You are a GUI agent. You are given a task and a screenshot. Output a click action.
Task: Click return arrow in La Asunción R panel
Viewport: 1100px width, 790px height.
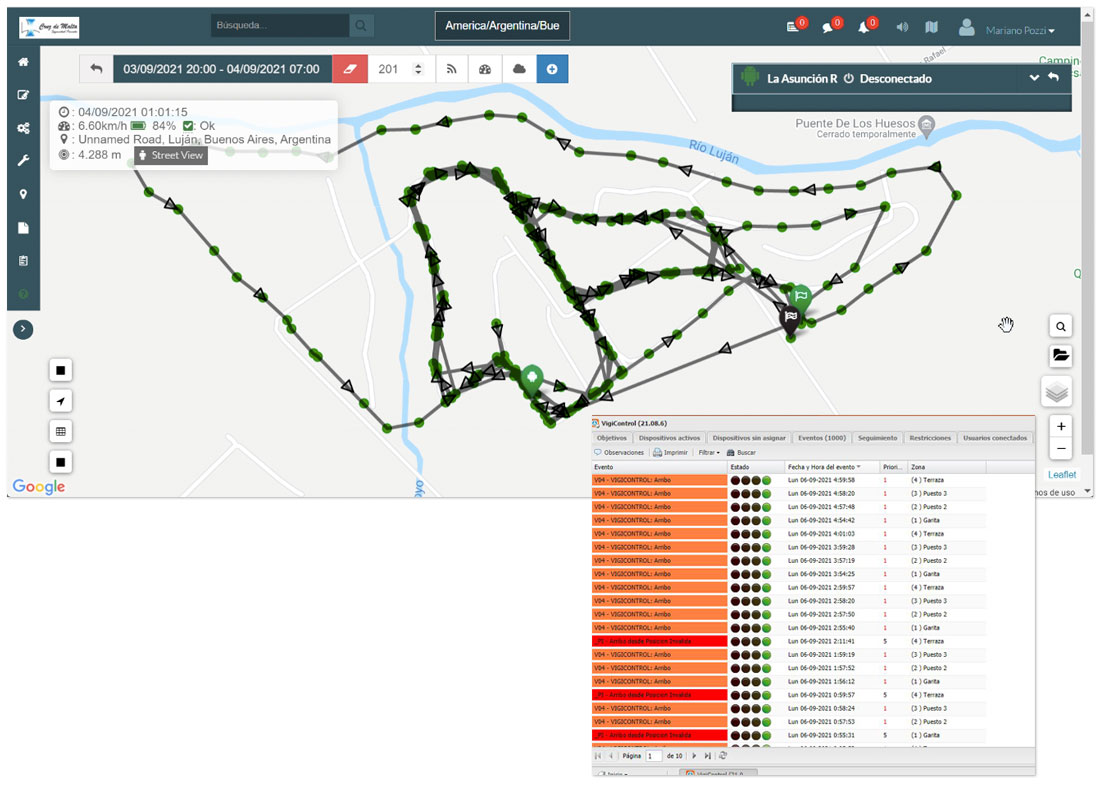1053,77
